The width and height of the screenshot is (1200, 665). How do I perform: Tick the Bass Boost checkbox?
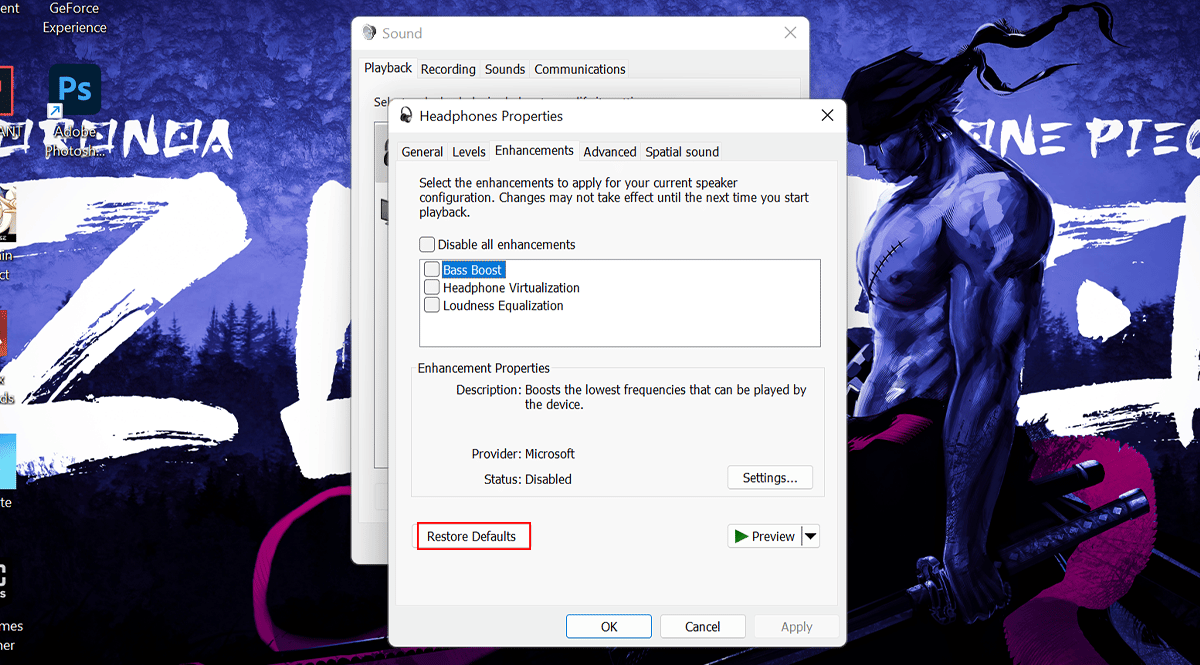[432, 270]
